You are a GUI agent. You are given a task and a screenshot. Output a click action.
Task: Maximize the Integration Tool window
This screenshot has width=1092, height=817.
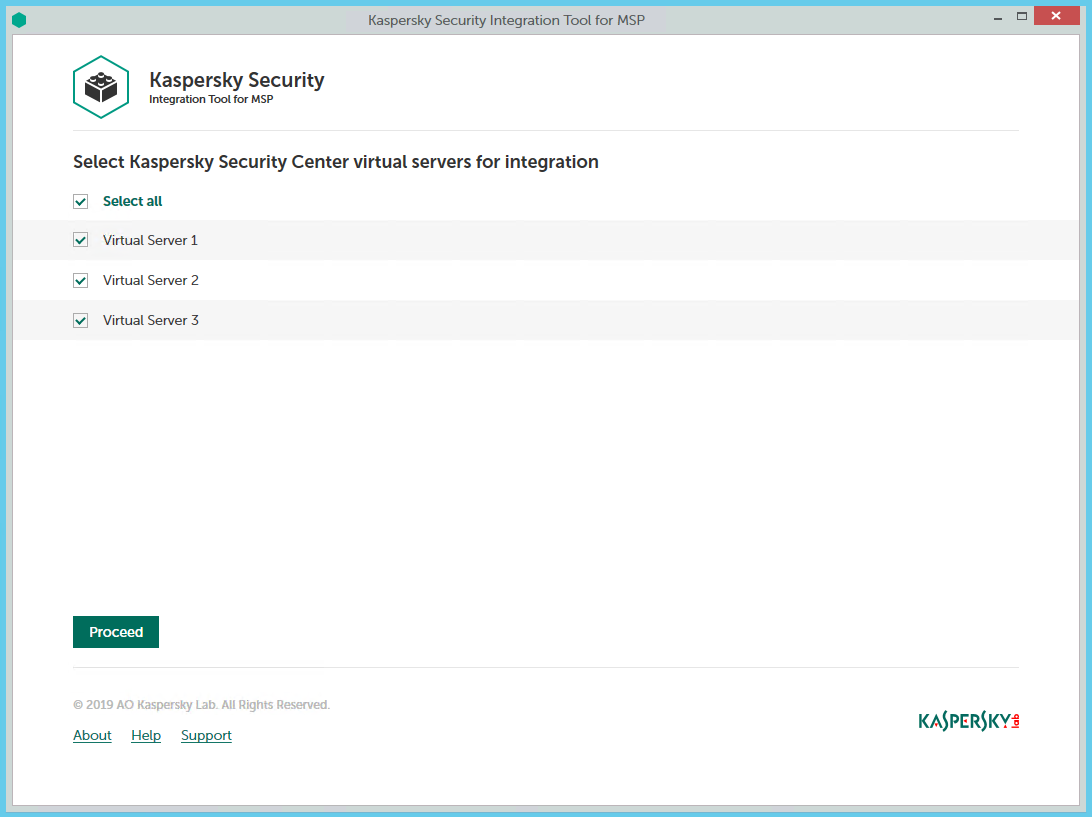pyautogui.click(x=1022, y=17)
